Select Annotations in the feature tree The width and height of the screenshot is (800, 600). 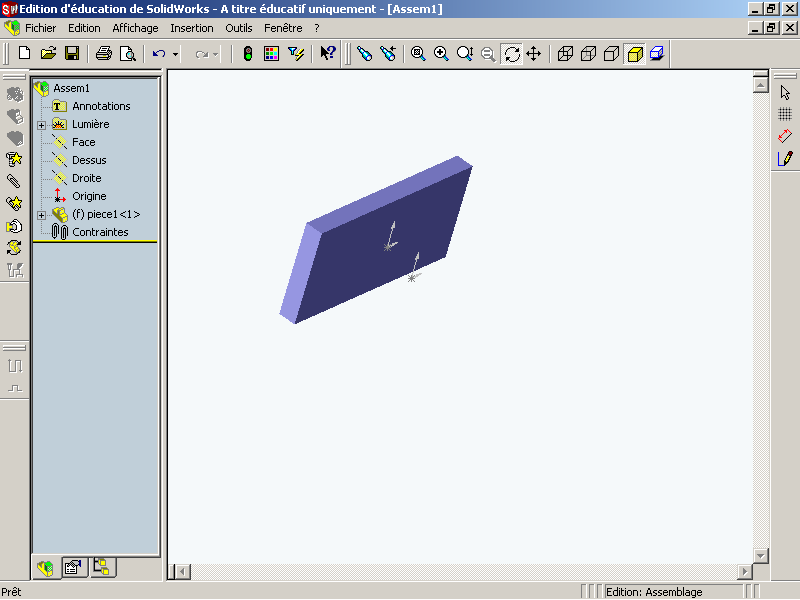coord(101,106)
